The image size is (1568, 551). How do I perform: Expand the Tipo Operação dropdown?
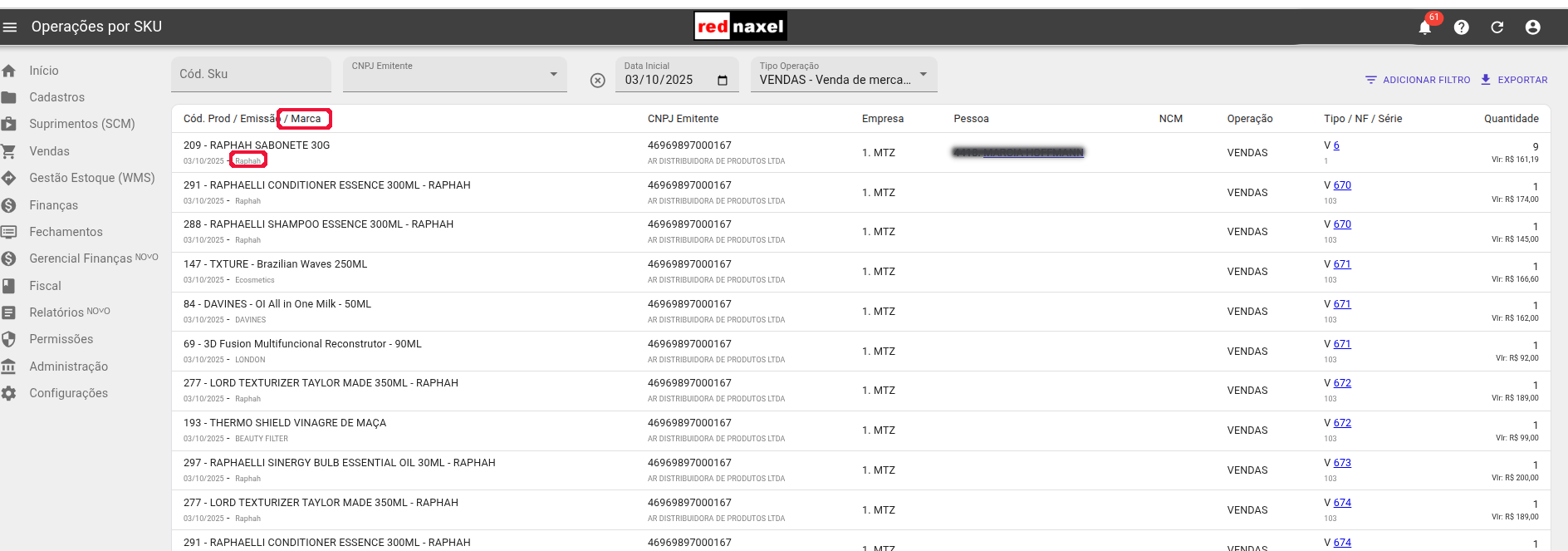923,75
